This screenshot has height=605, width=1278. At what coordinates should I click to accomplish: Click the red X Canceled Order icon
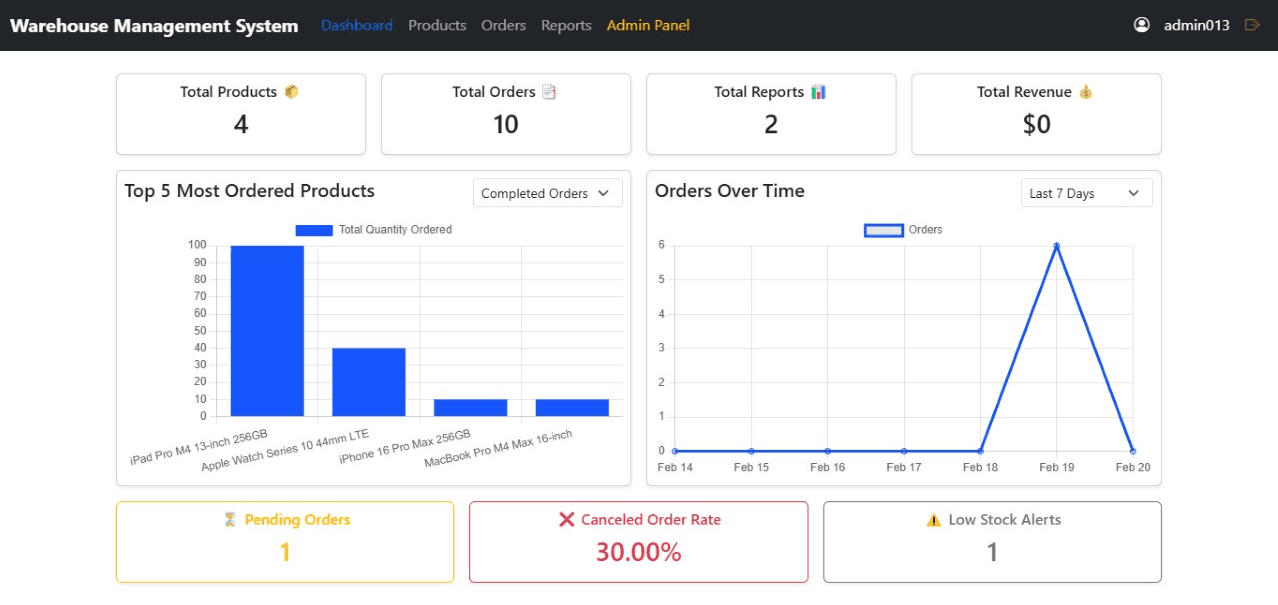pyautogui.click(x=567, y=520)
